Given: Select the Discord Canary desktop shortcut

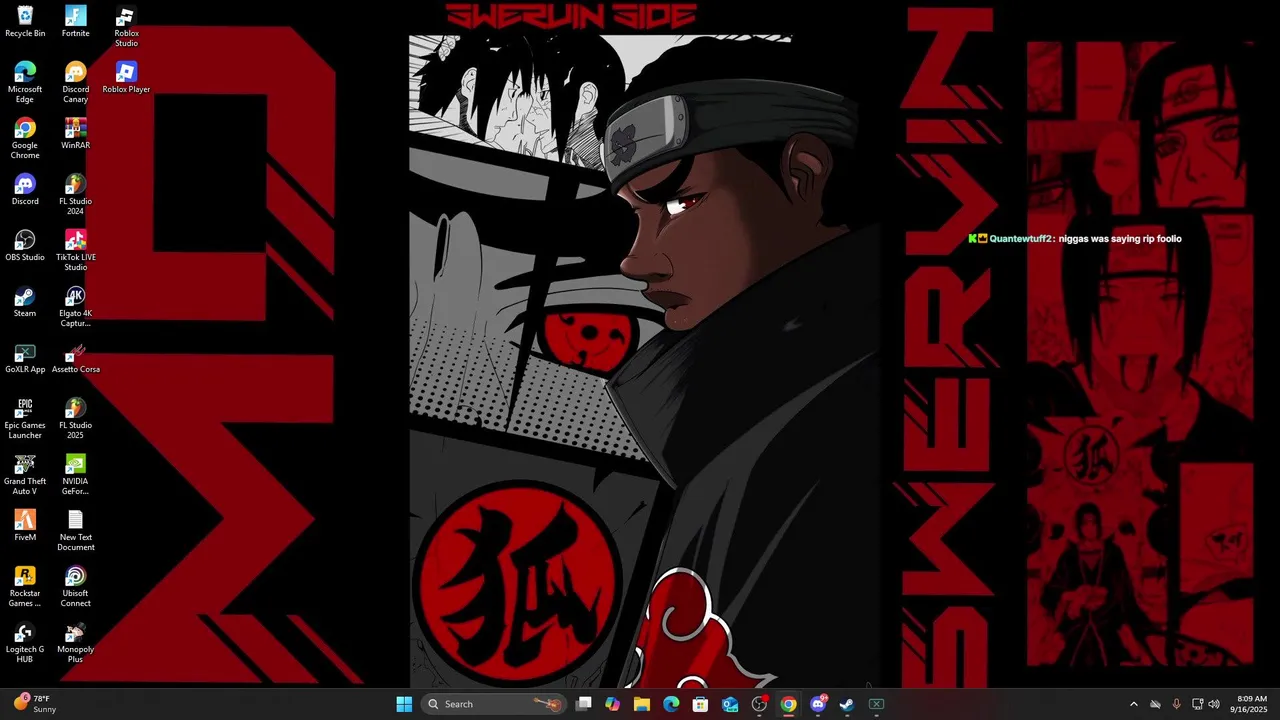Looking at the screenshot, I should tap(75, 83).
